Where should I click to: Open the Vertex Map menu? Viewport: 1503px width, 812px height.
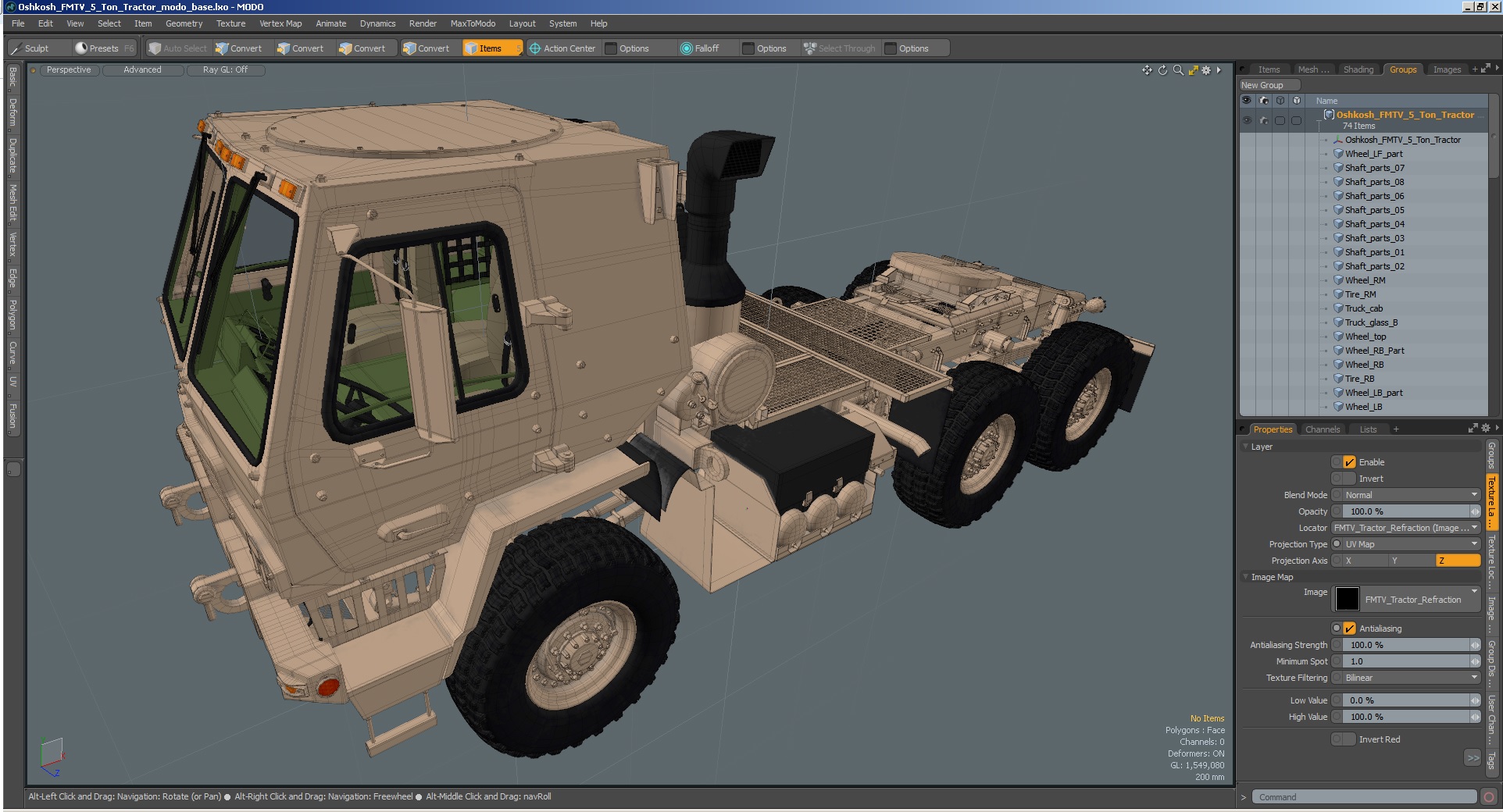pos(280,23)
